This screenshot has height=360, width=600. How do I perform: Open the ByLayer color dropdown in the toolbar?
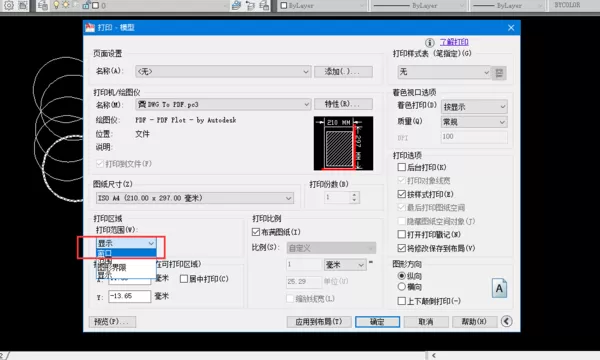pyautogui.click(x=322, y=5)
